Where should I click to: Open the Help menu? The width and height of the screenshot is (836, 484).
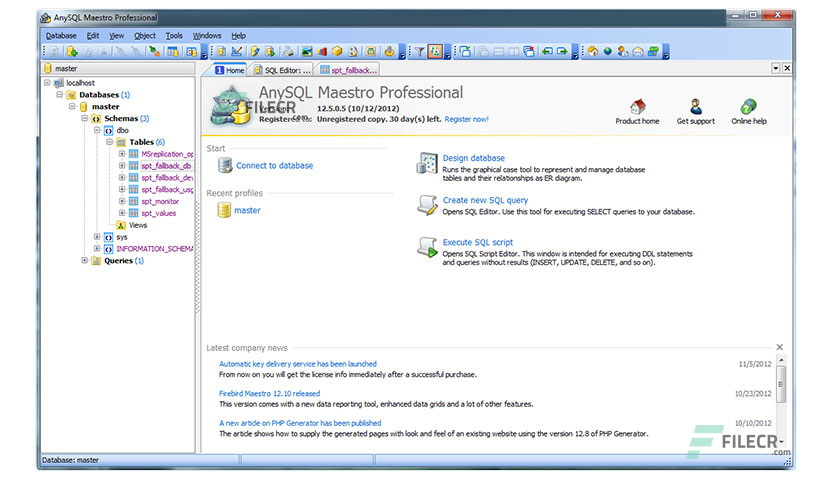coord(238,36)
